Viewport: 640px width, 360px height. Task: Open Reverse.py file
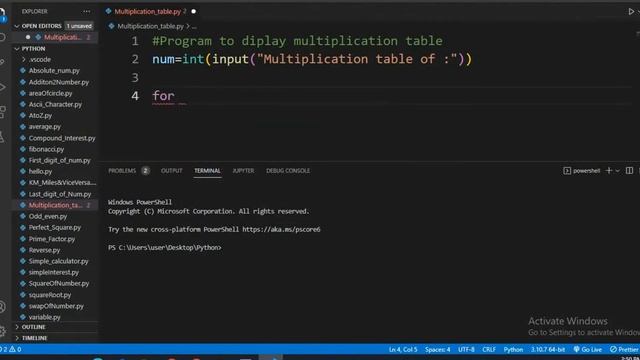click(x=44, y=250)
